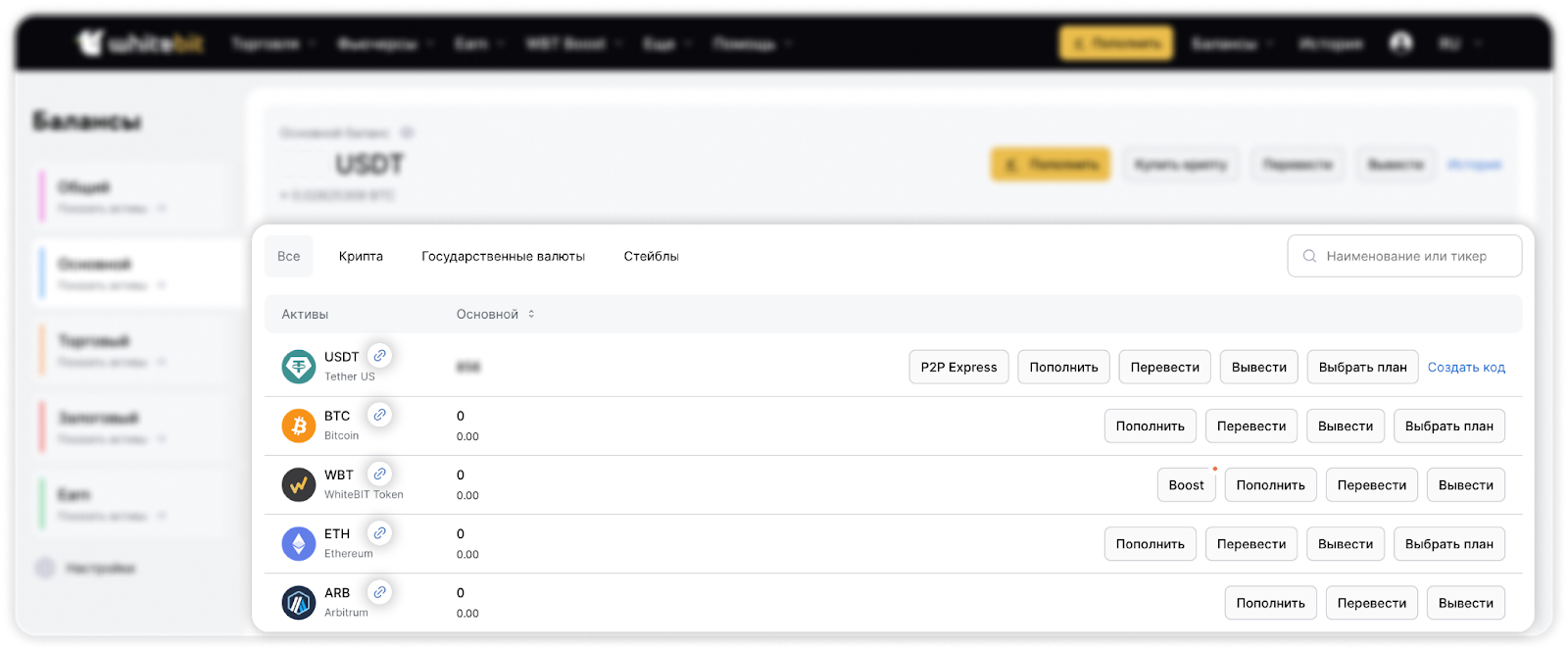Screen dimensions: 1568x651
Task: Open the link icon beside BTC
Action: click(x=379, y=415)
